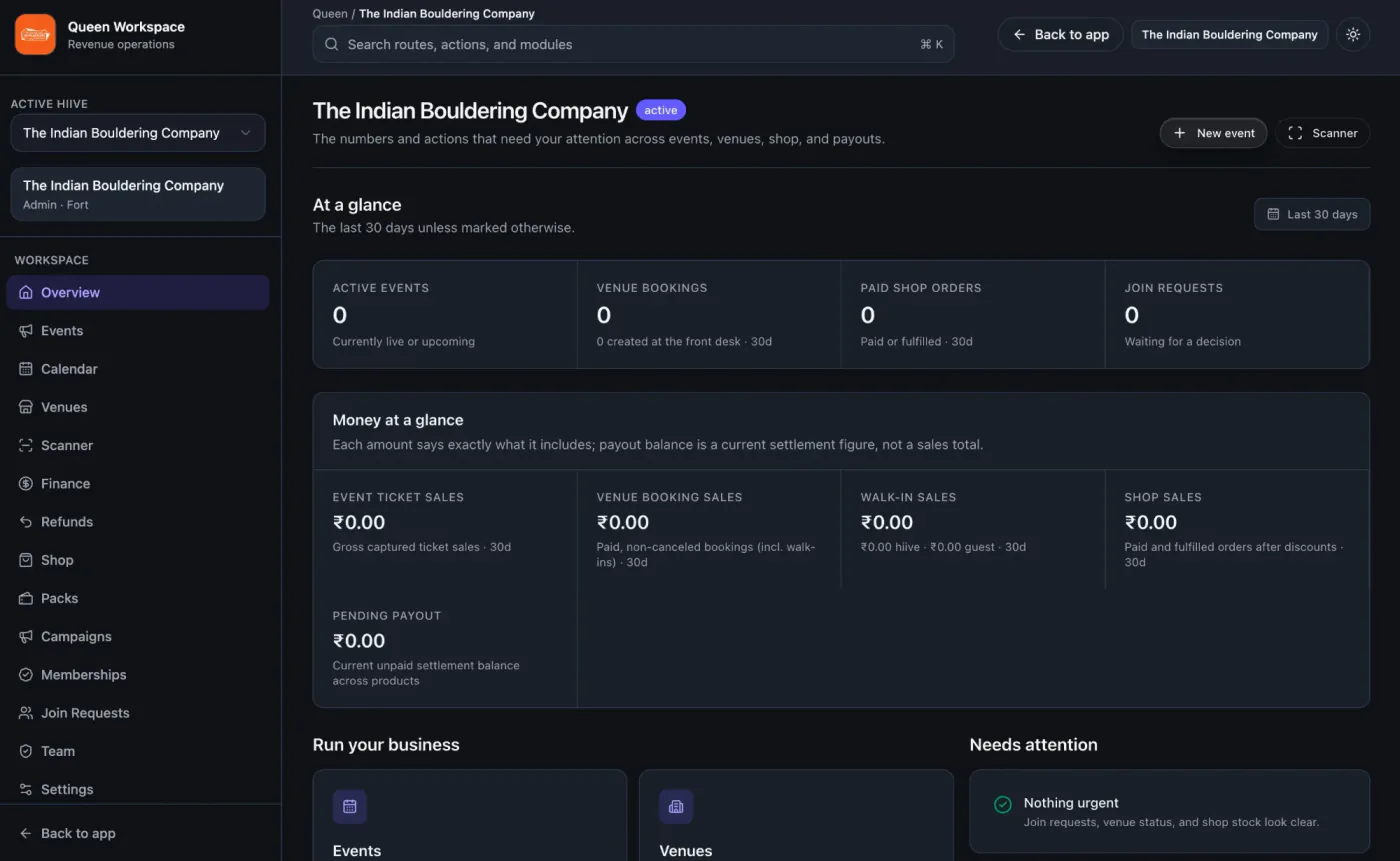Click the Venue Booking Sales amount
Screen dimensions: 1400x861
[623, 522]
